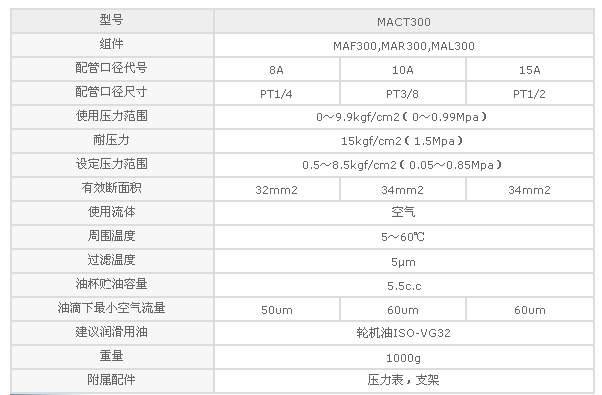The height and width of the screenshot is (395, 602).
Task: Select the 15A port code cell
Action: click(x=529, y=69)
